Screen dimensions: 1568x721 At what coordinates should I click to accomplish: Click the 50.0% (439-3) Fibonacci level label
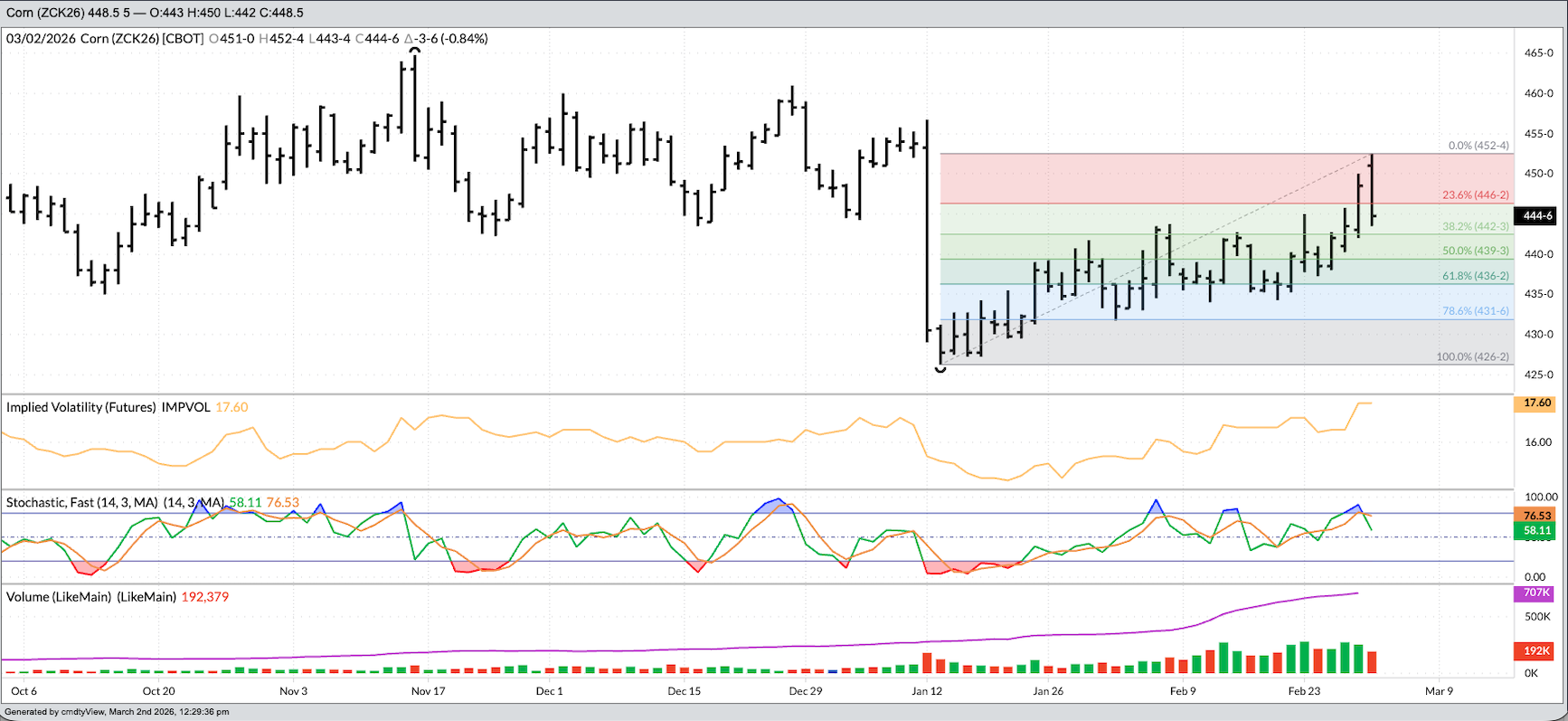click(x=1475, y=251)
